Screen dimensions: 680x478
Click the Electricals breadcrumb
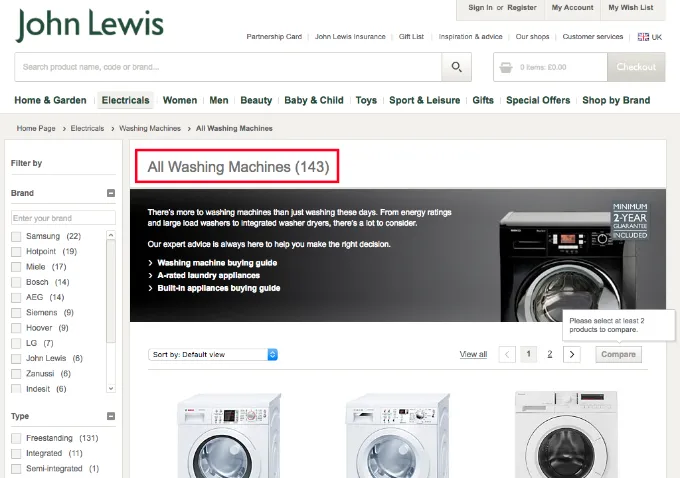point(87,128)
